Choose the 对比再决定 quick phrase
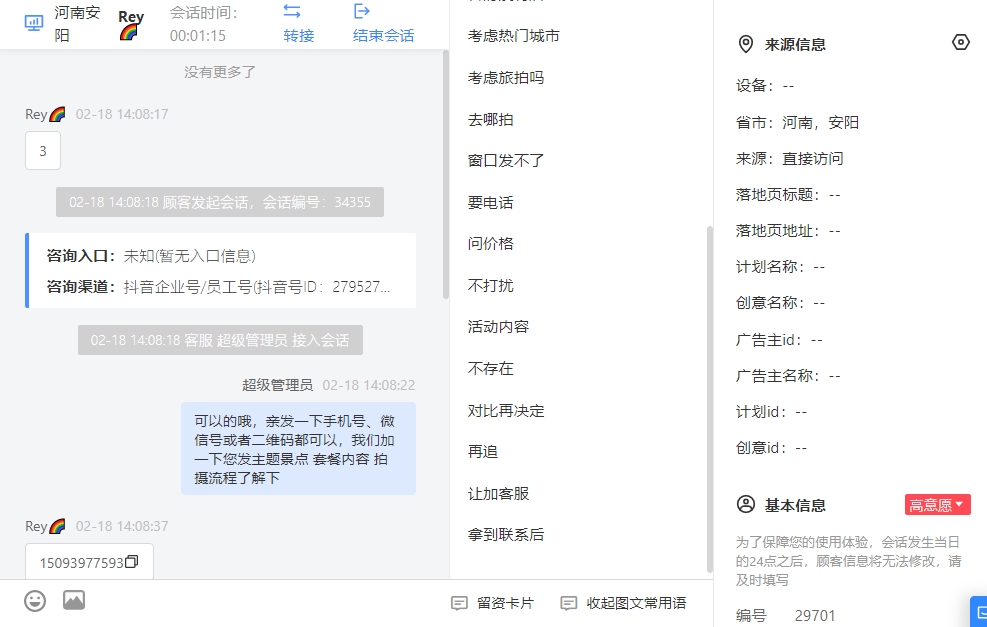Viewport: 987px width, 627px height. (506, 411)
